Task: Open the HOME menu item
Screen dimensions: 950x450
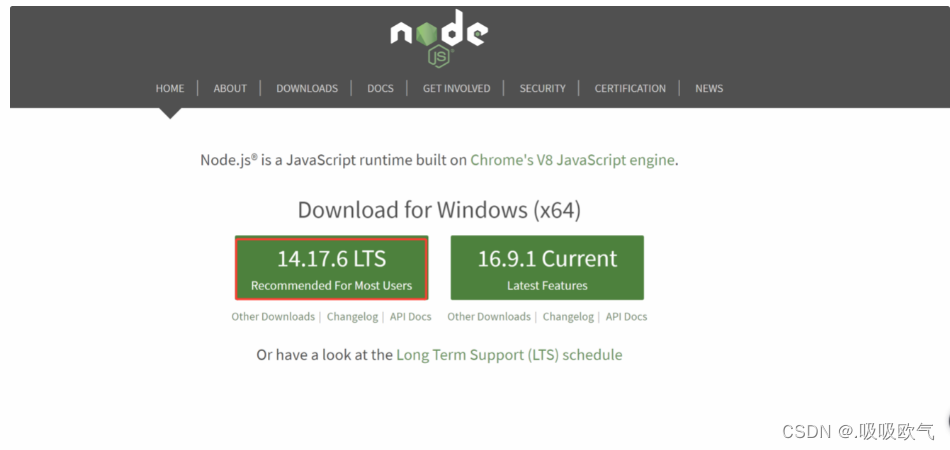Action: pos(170,88)
